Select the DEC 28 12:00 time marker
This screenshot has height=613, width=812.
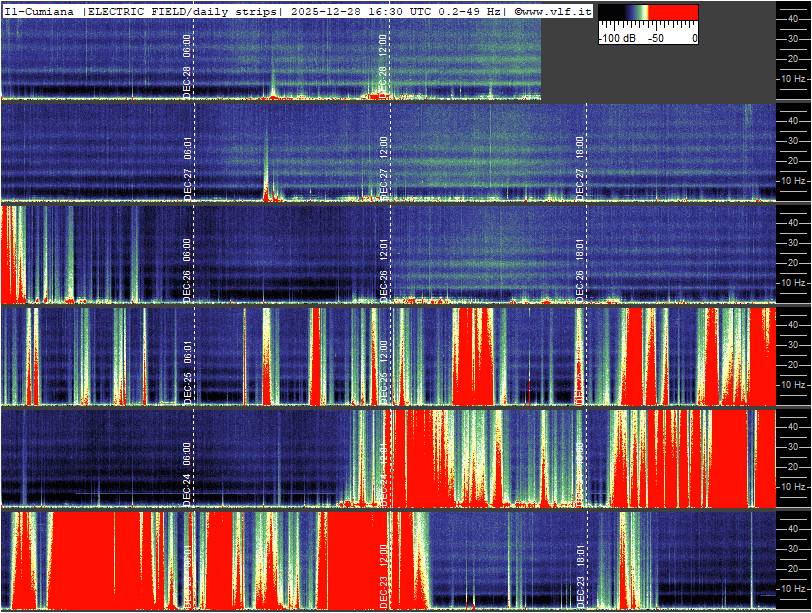click(x=383, y=64)
